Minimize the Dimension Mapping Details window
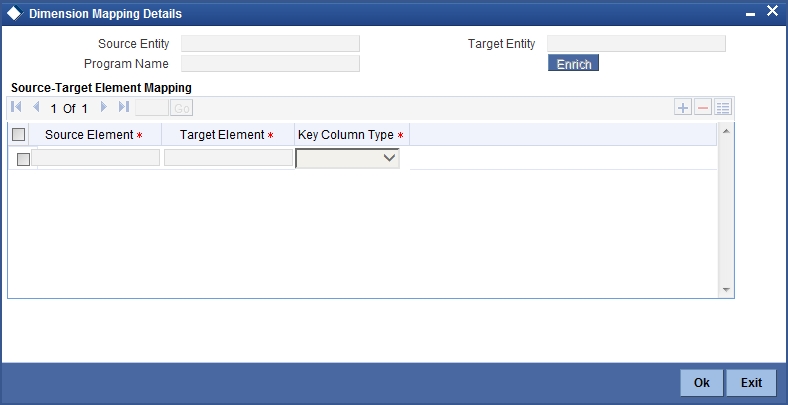This screenshot has height=405, width=788. pos(750,15)
